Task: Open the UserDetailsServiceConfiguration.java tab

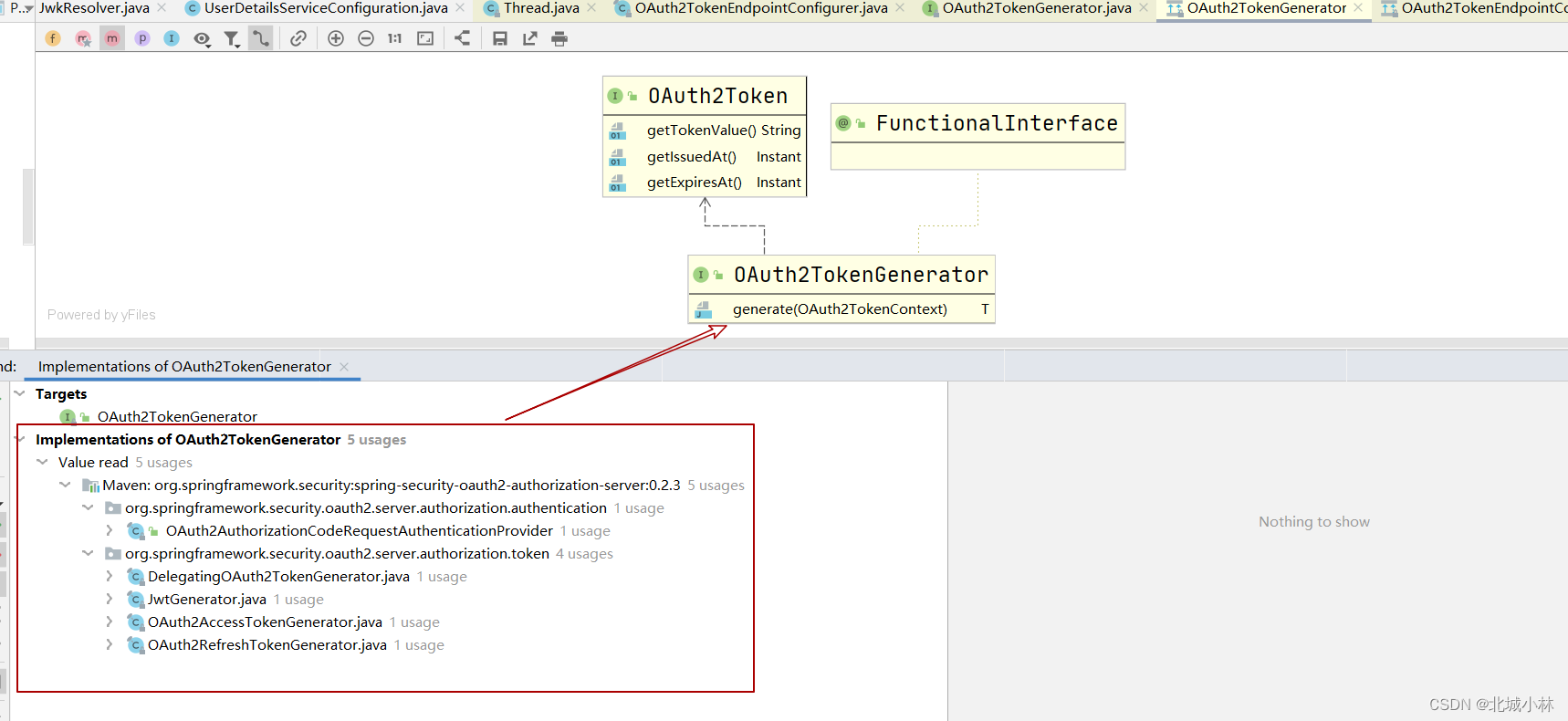Action: point(326,8)
